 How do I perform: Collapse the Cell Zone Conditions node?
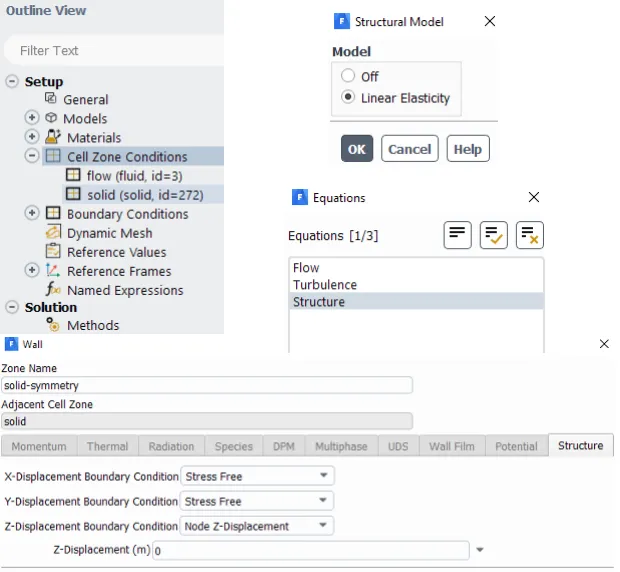tap(32, 155)
